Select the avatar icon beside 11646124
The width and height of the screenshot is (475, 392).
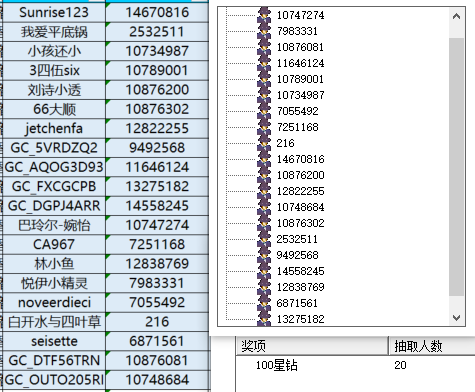(264, 63)
